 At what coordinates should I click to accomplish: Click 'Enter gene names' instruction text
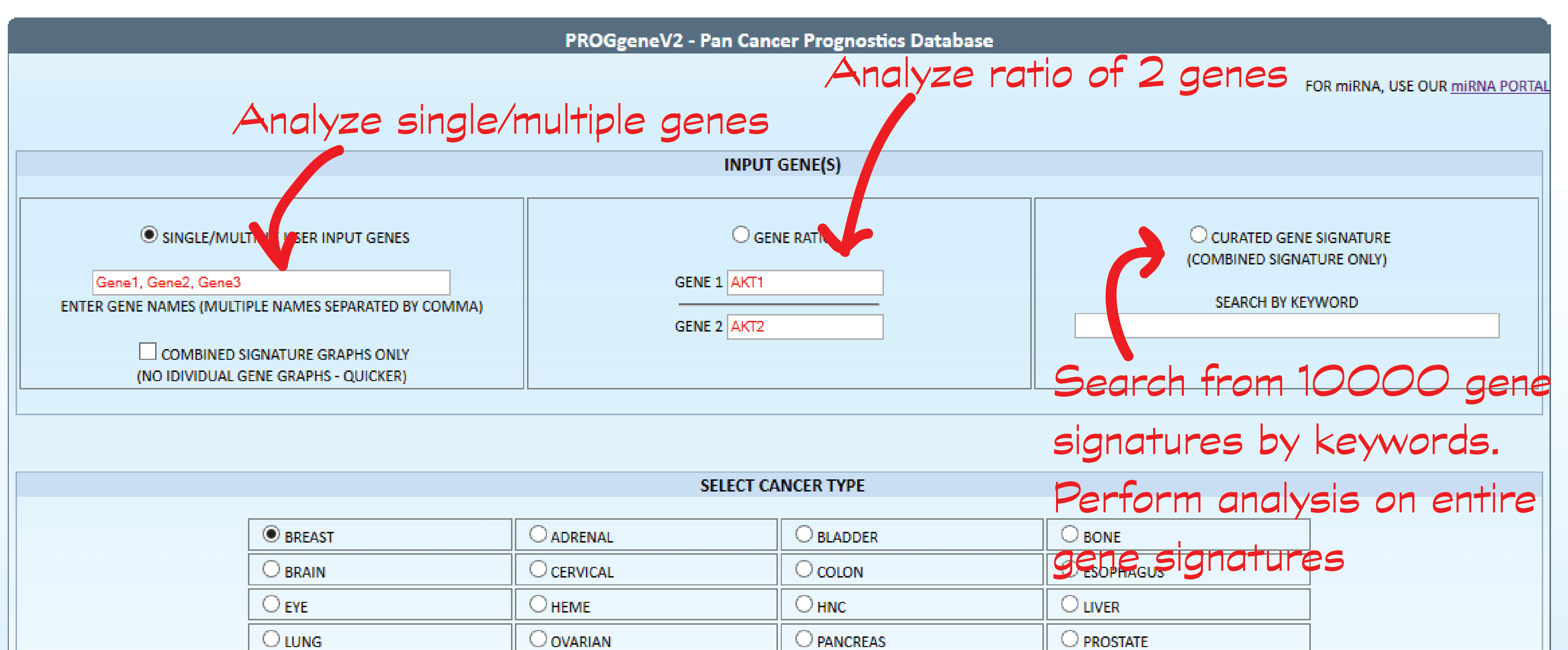click(x=271, y=307)
